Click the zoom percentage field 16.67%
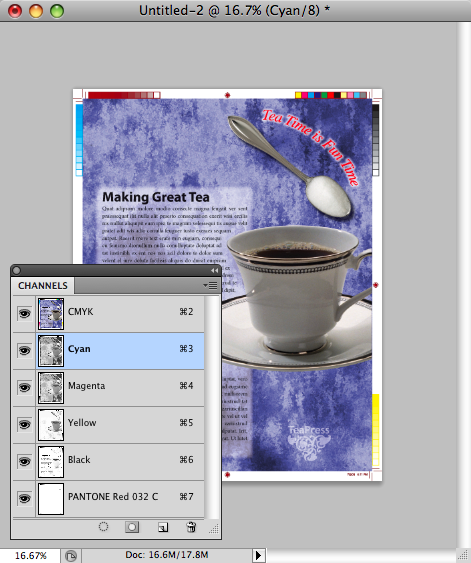Image resolution: width=471 pixels, height=563 pixels. (x=31, y=555)
